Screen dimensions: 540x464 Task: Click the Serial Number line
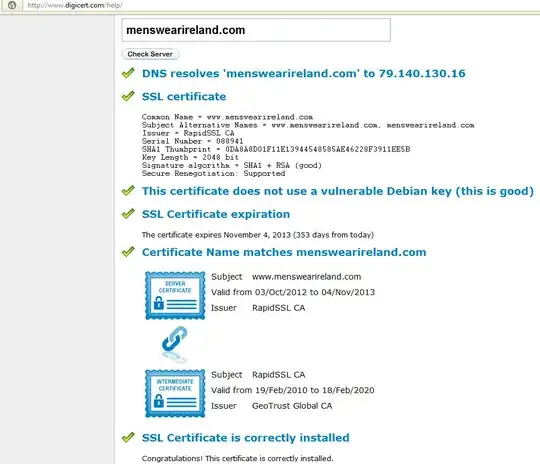click(x=193, y=141)
